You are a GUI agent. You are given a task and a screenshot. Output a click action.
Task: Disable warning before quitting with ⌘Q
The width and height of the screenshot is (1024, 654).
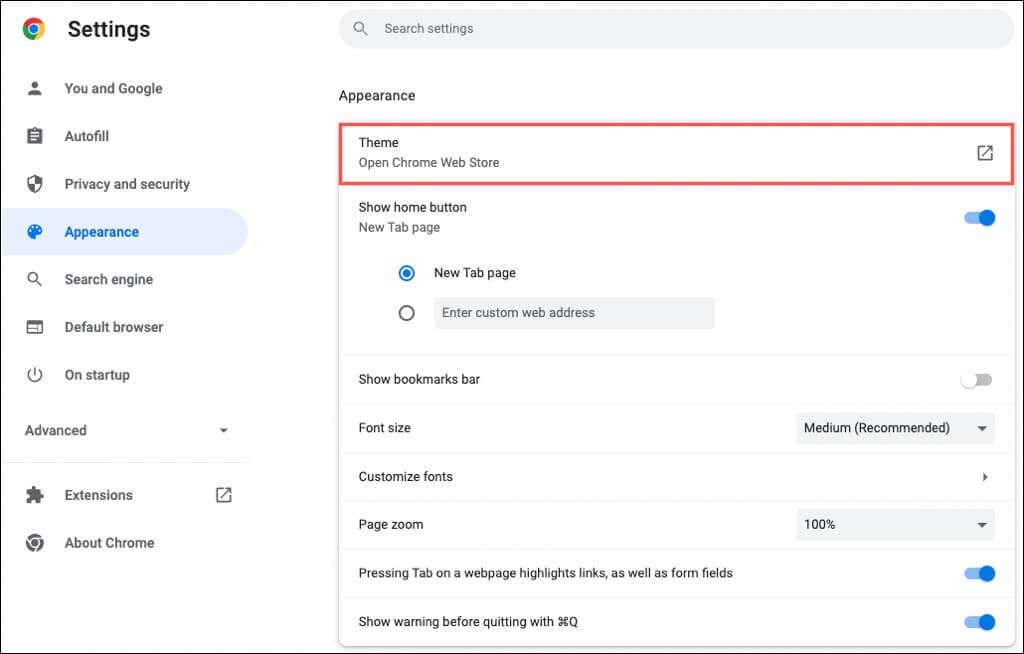978,622
